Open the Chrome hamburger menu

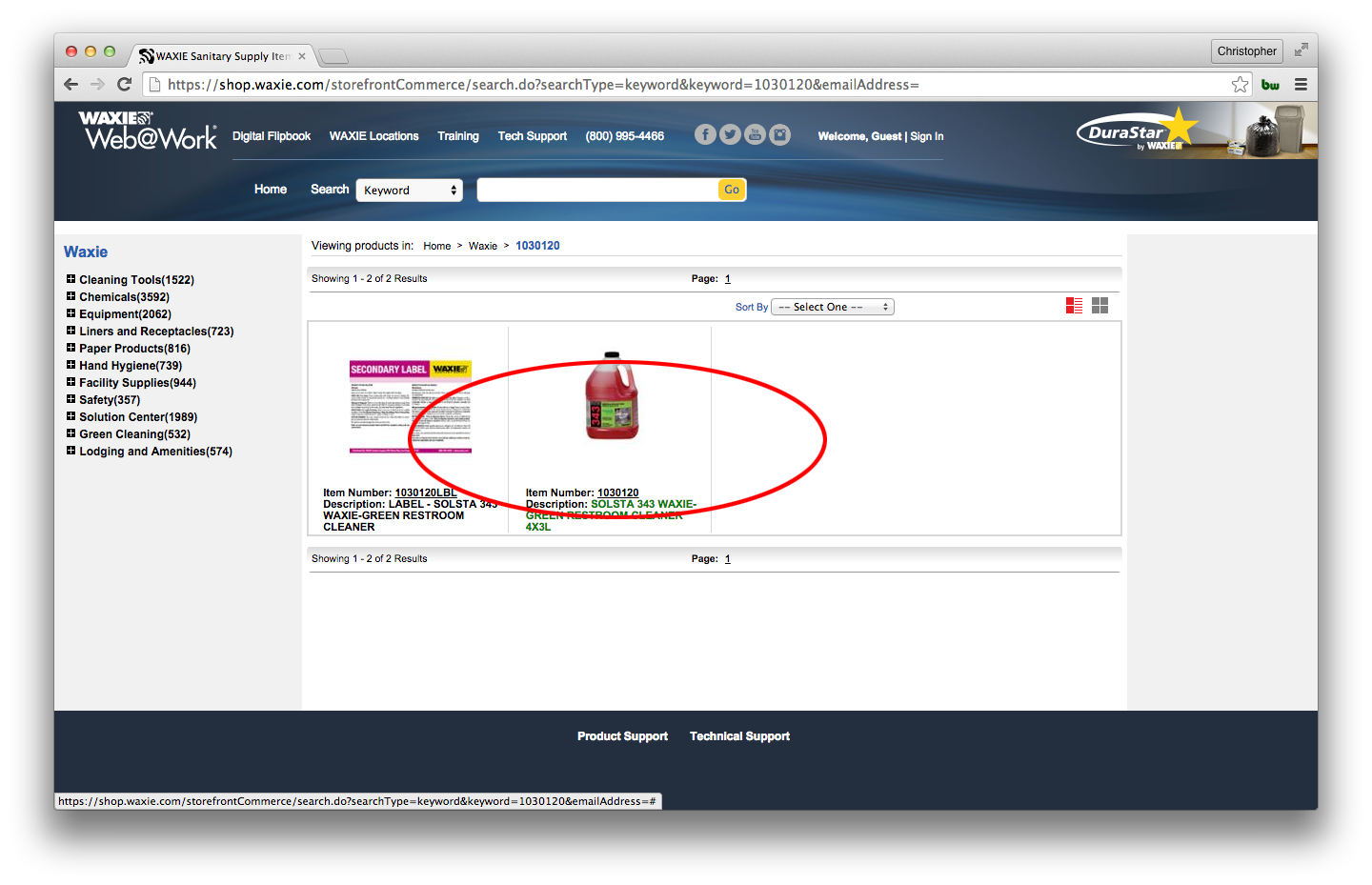[x=1301, y=85]
